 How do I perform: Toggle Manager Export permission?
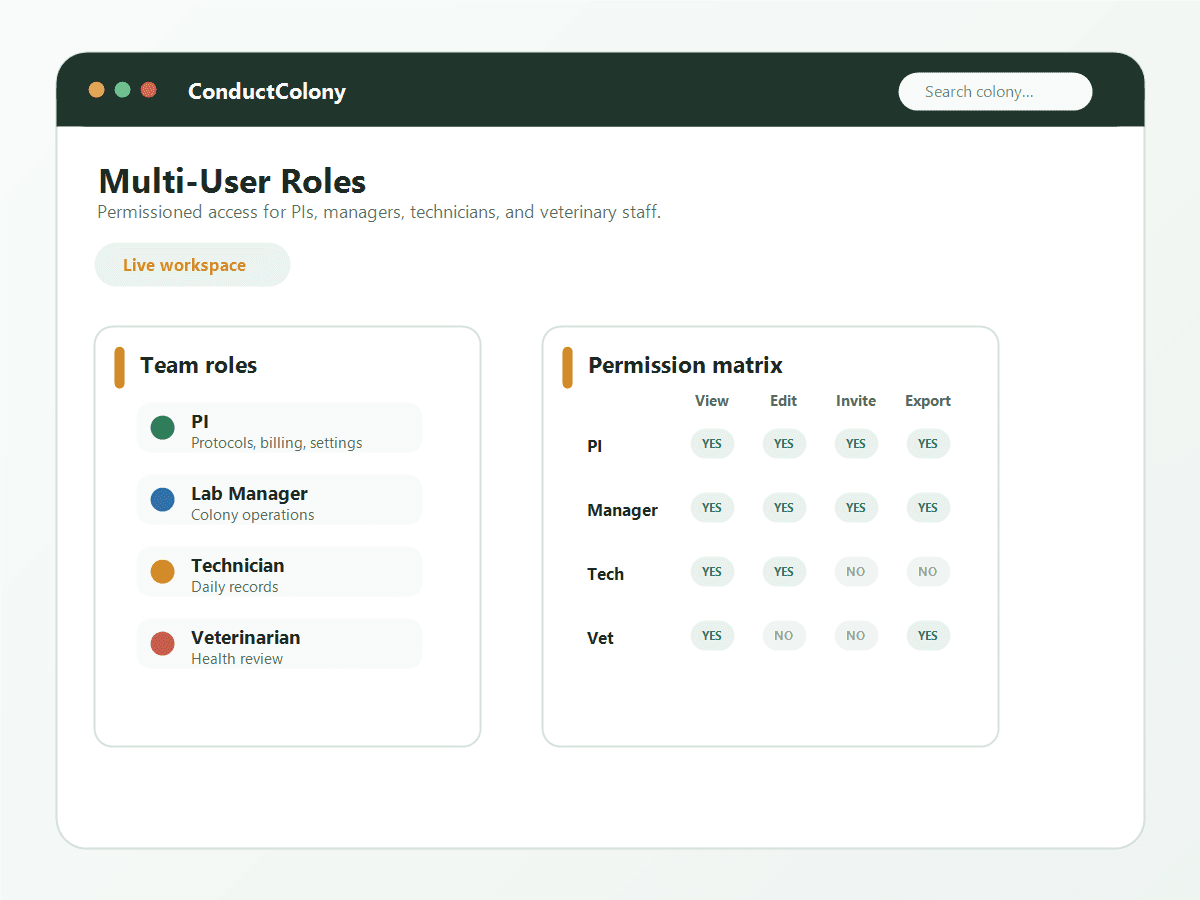[928, 508]
